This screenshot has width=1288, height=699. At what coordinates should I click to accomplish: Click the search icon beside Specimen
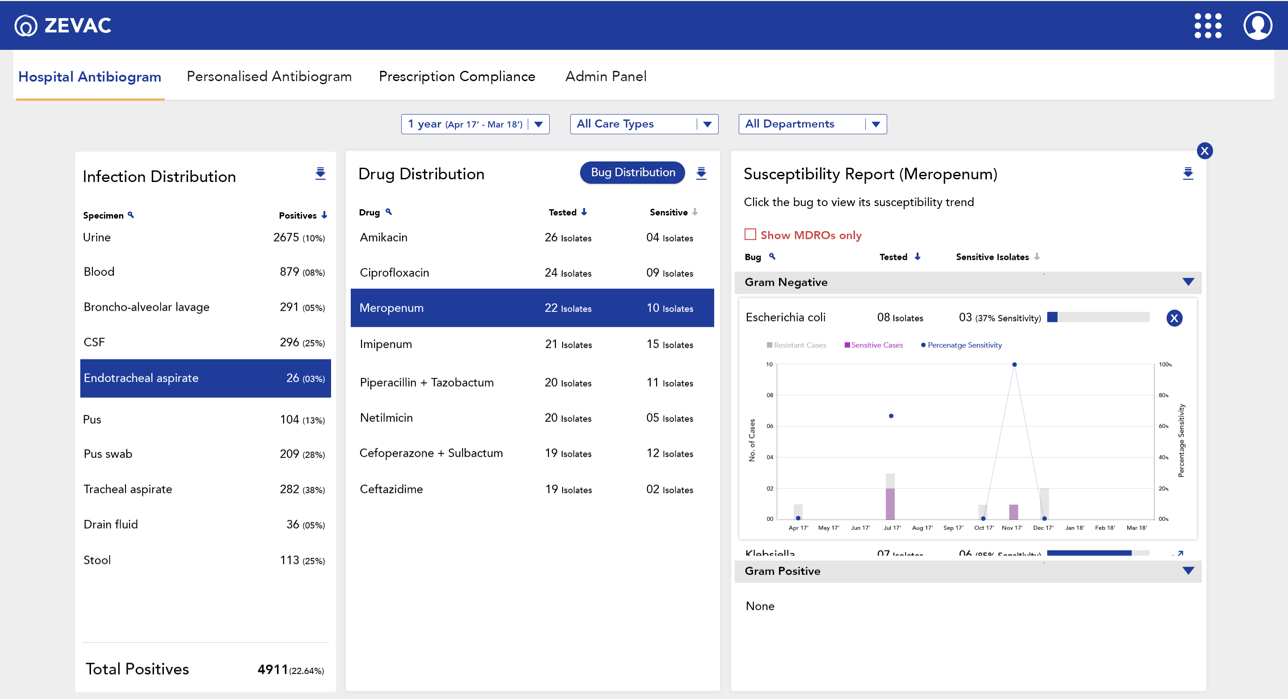(131, 215)
